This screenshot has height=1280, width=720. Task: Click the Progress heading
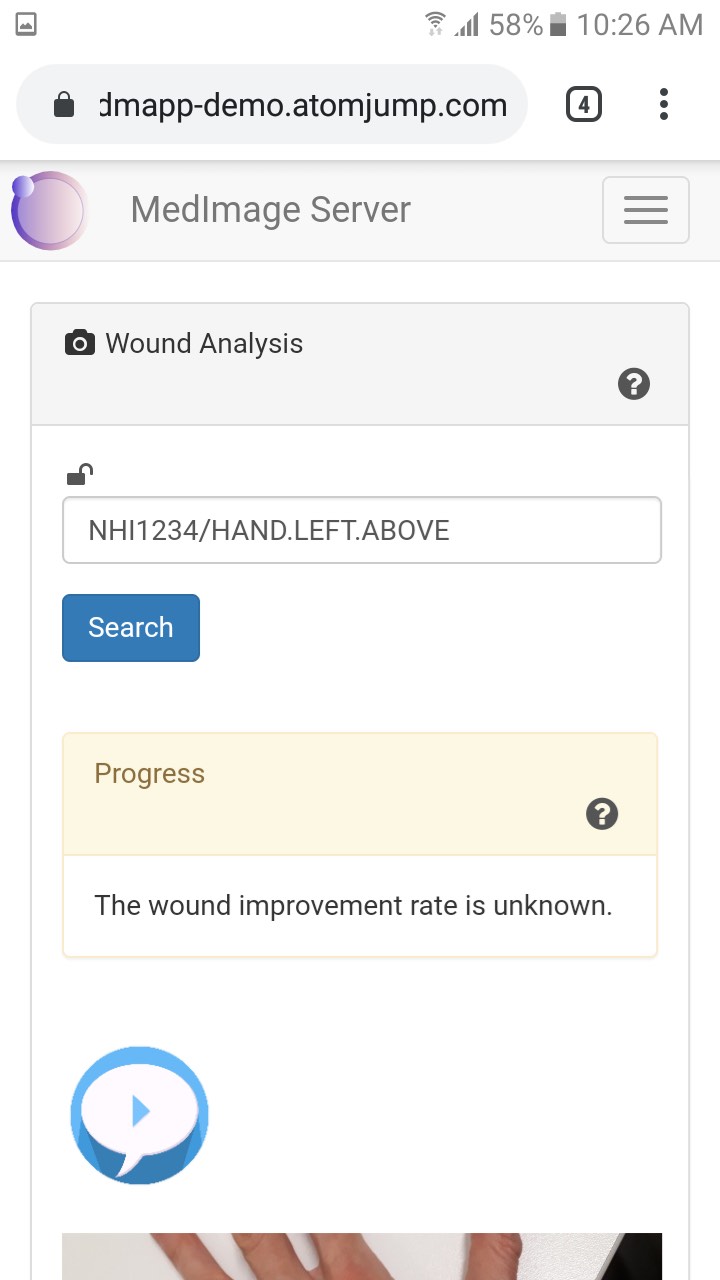tap(149, 774)
